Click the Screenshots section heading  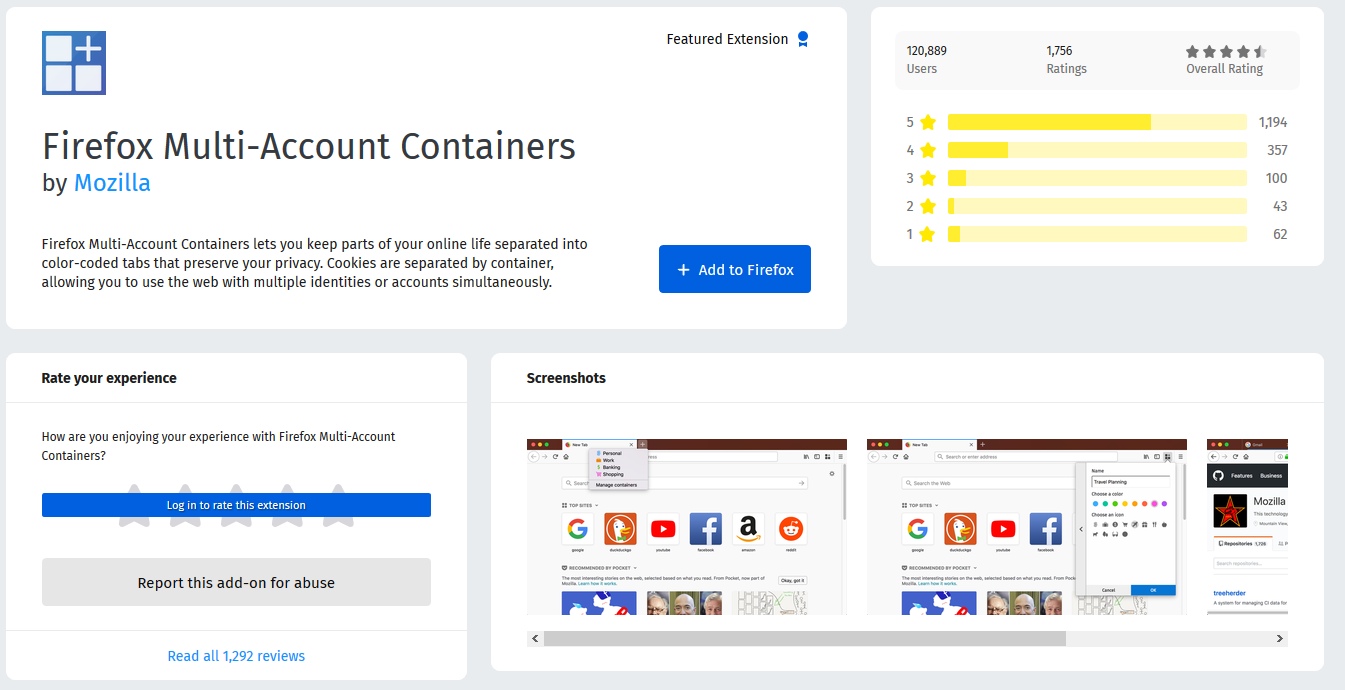[x=566, y=378]
